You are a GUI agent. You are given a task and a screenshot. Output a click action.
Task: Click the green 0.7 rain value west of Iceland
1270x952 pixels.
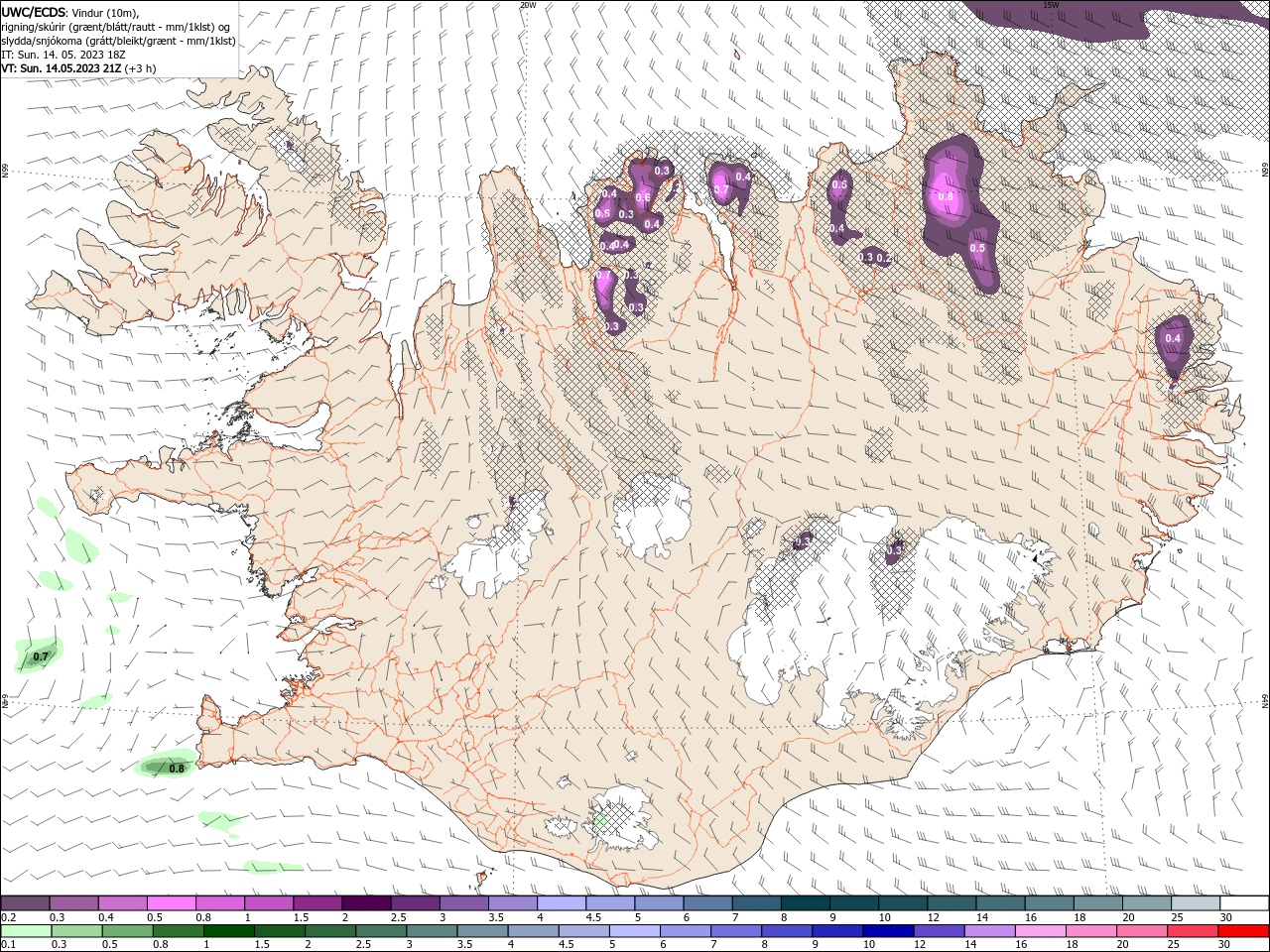(x=41, y=656)
